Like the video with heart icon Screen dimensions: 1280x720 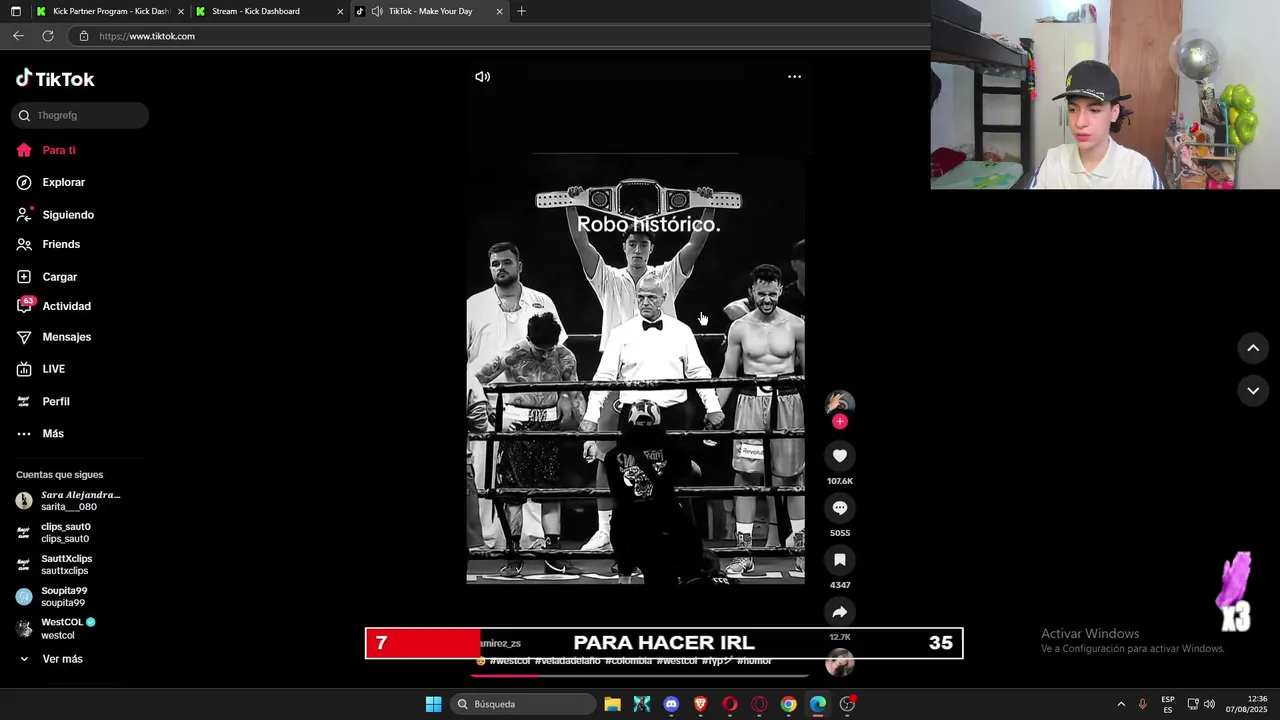[840, 456]
